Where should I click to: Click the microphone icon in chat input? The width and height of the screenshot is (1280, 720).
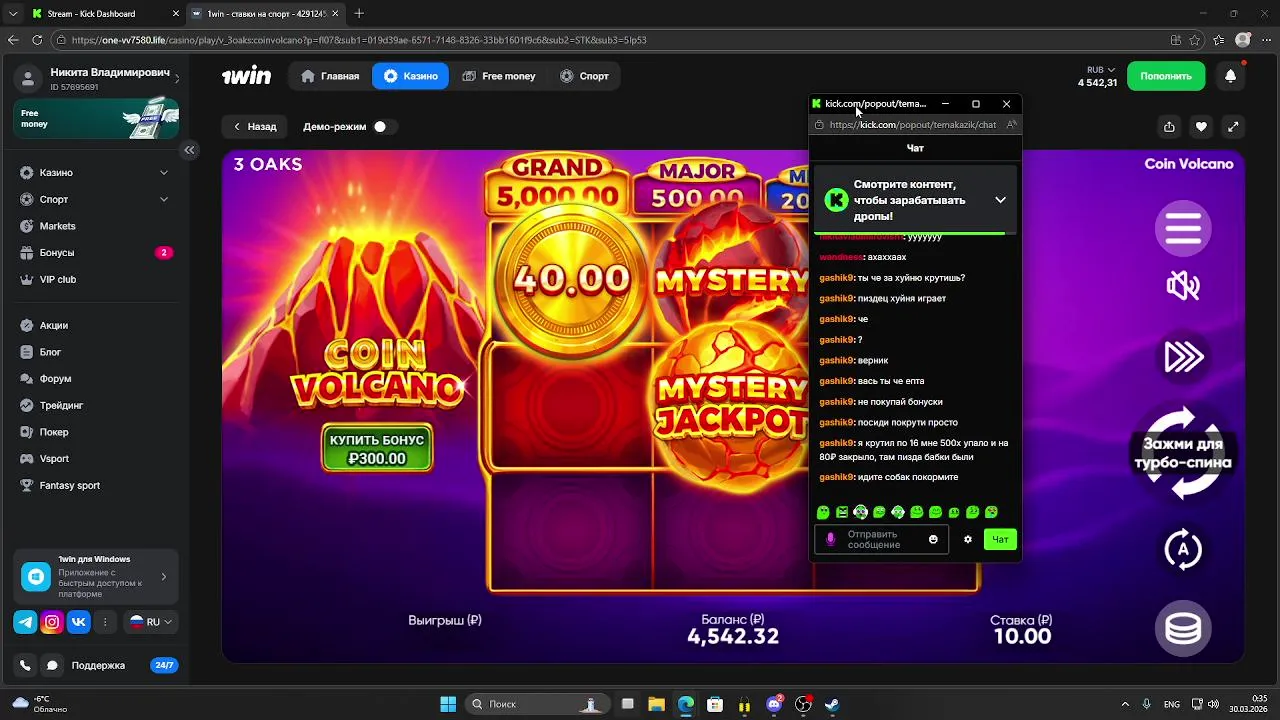(x=830, y=539)
